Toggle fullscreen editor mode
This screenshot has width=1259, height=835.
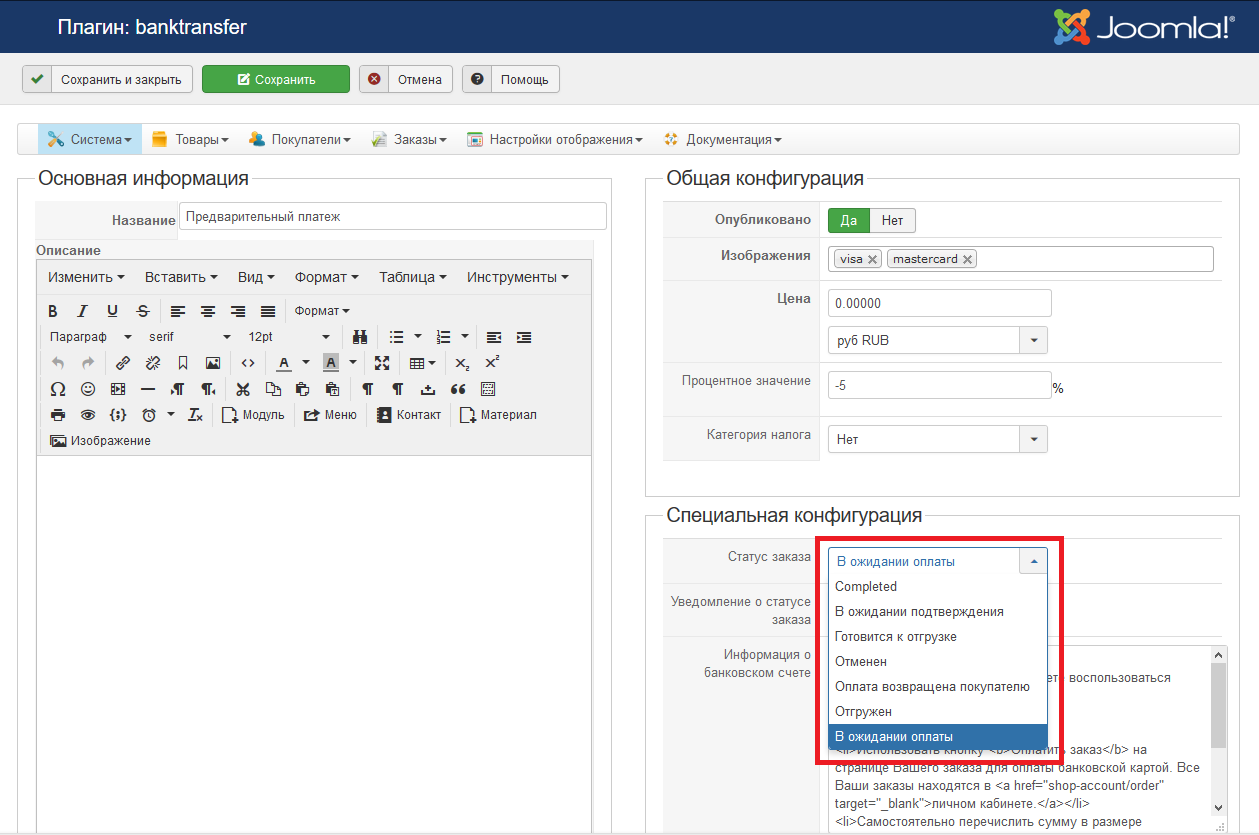click(382, 363)
